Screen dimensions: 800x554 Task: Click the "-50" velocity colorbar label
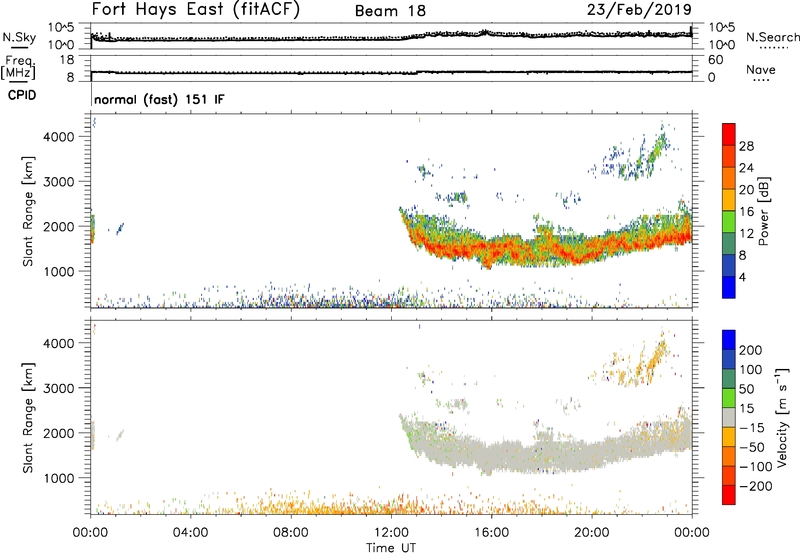[752, 447]
